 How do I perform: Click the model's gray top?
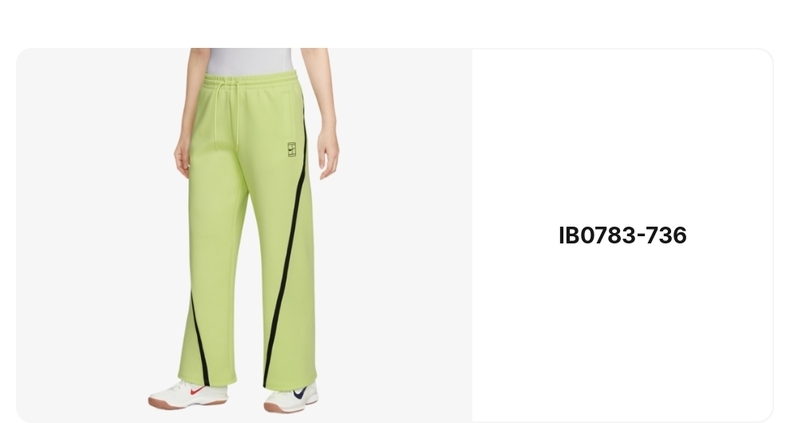(250, 61)
